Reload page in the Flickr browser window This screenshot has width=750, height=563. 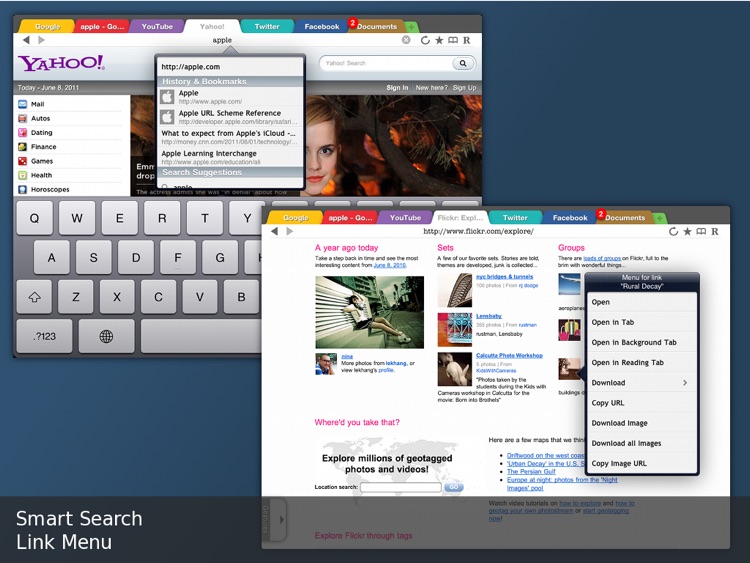click(x=673, y=232)
